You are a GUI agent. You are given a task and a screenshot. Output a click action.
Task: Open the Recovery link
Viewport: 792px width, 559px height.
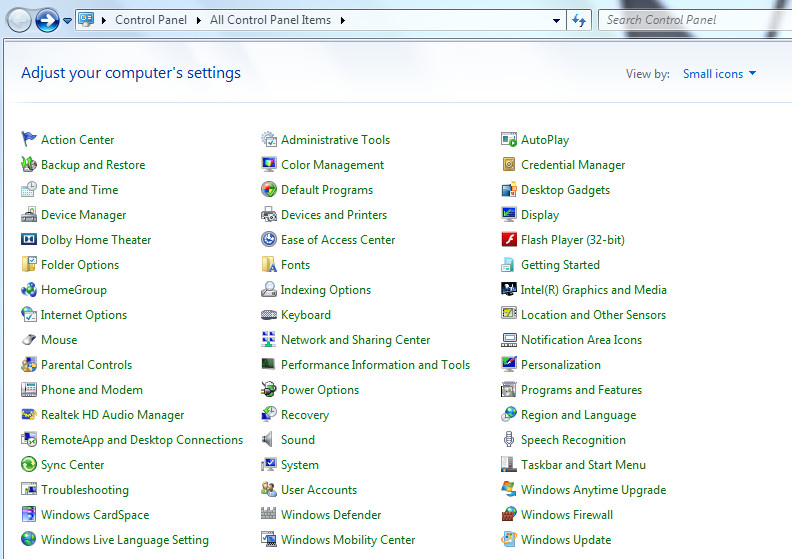pyautogui.click(x=305, y=415)
